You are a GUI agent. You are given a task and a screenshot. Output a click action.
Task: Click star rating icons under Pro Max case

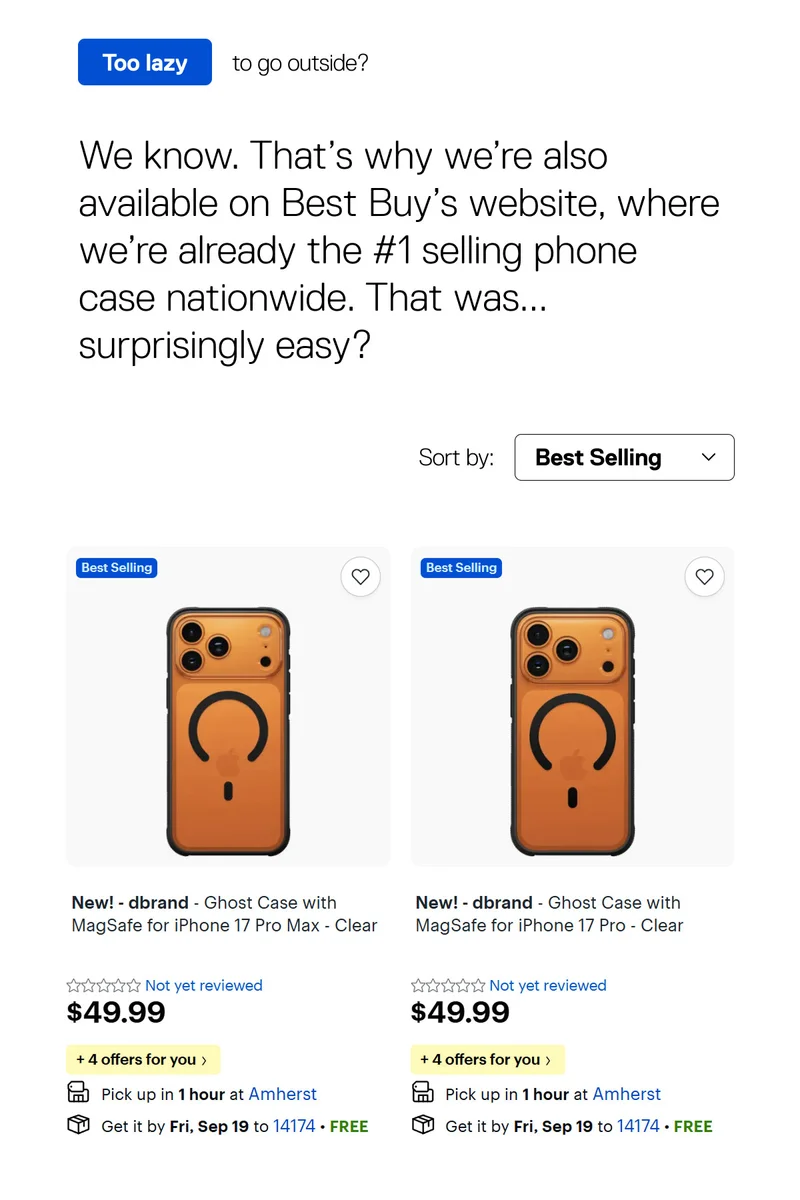tap(104, 985)
